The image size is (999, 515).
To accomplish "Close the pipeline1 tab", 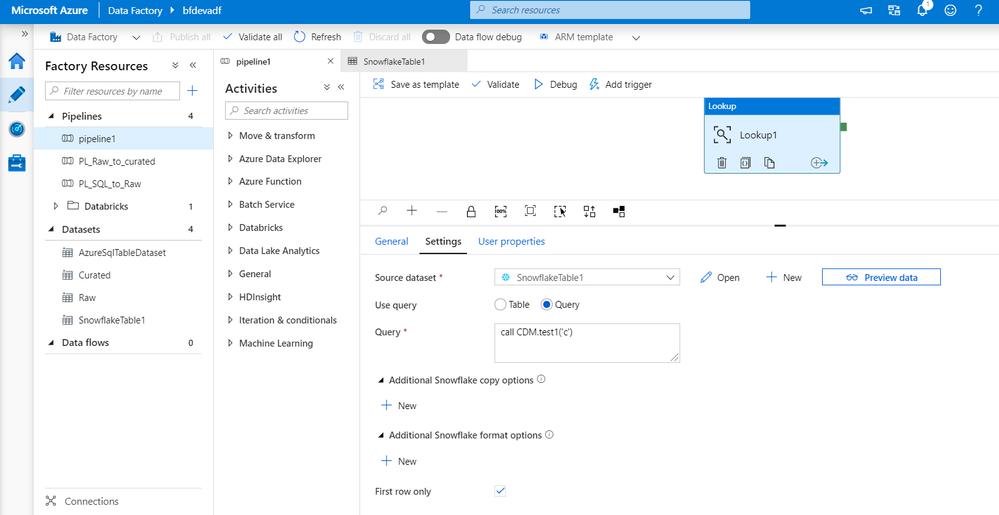I will (x=330, y=61).
